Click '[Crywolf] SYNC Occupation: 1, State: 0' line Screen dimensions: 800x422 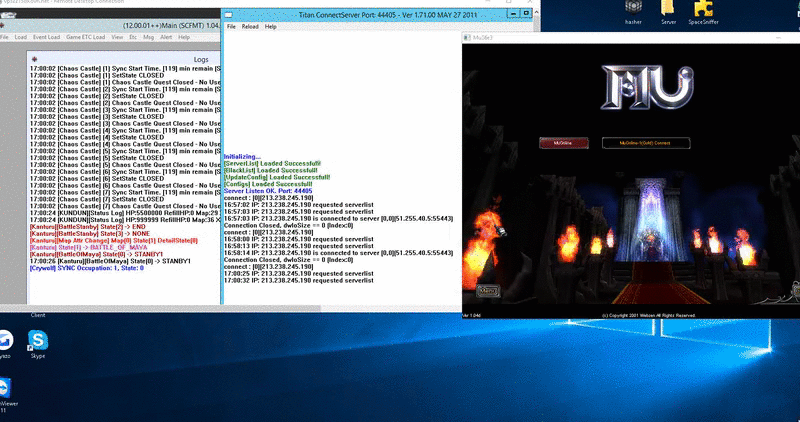[x=87, y=268]
